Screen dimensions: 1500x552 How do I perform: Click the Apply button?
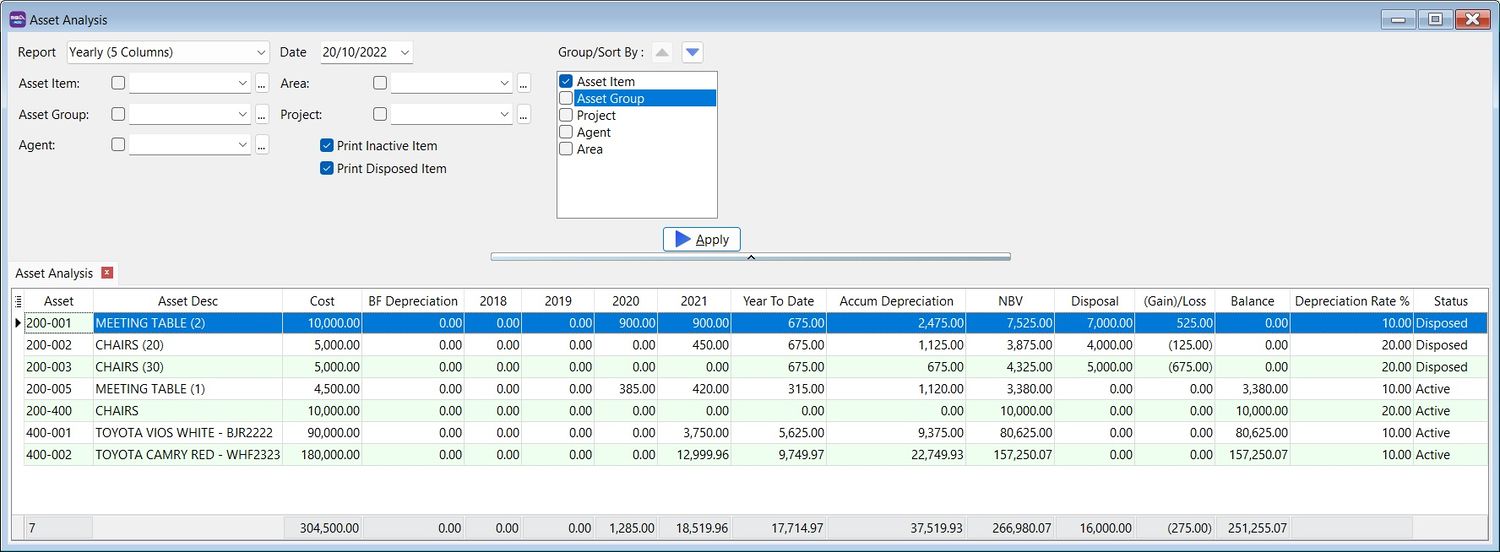(702, 239)
